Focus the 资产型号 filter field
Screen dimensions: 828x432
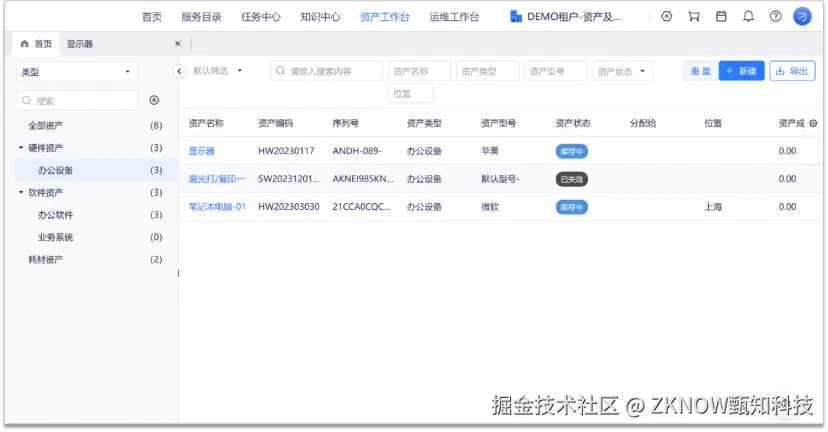pyautogui.click(x=556, y=71)
